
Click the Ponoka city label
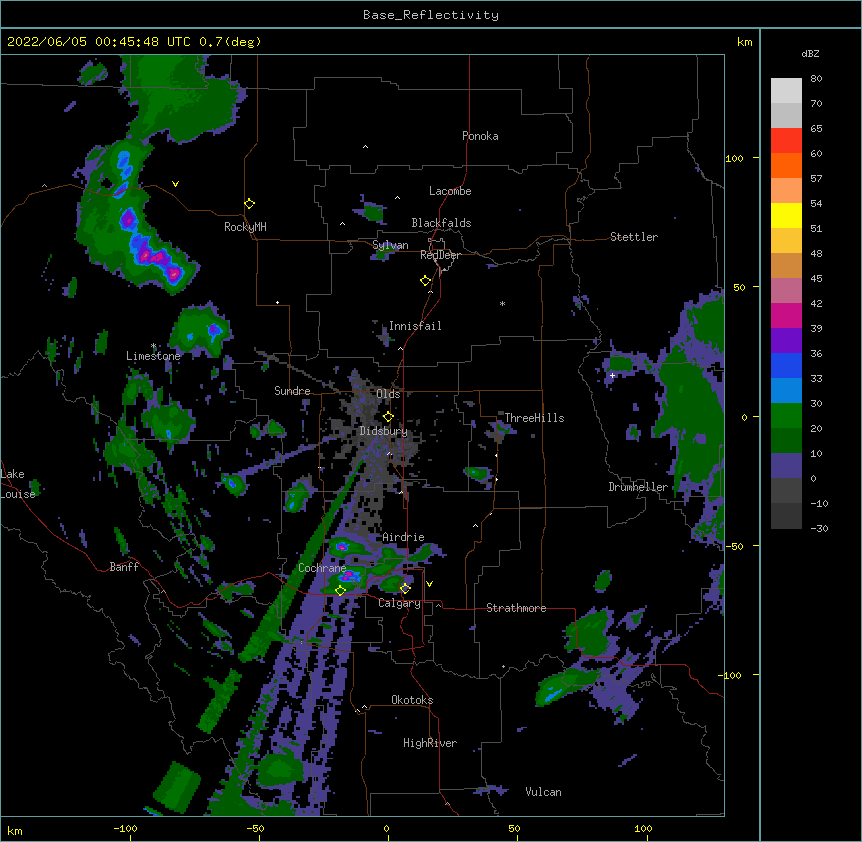[480, 136]
